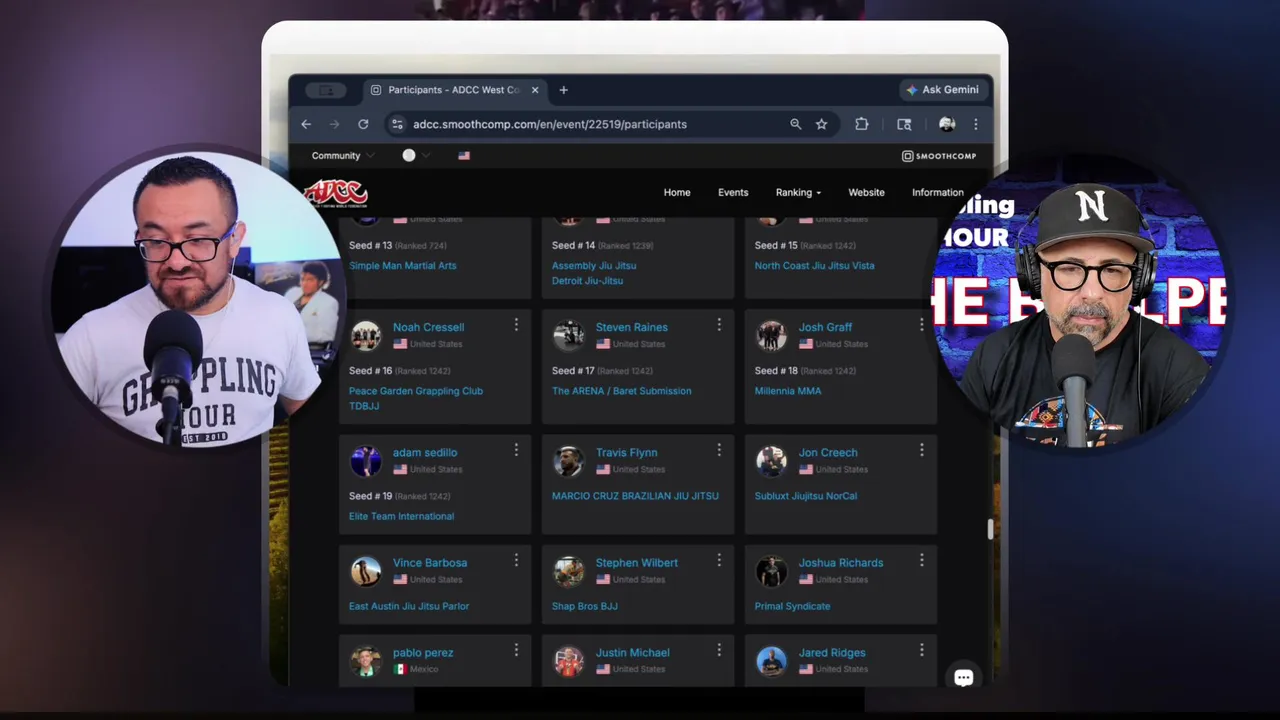Screen dimensions: 1280x720
Task: Open the chat support bubble
Action: point(963,678)
